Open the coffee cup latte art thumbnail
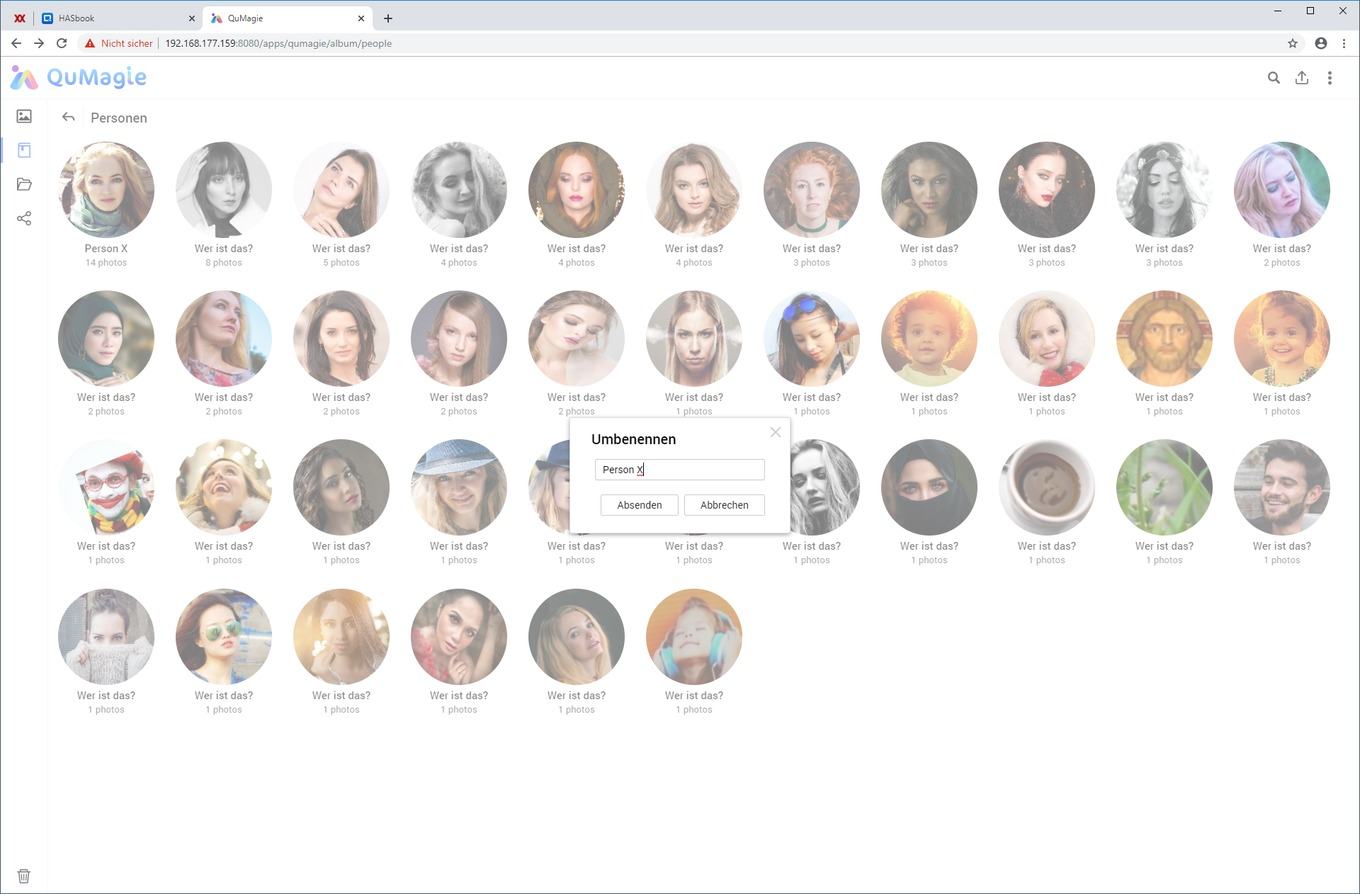This screenshot has height=894, width=1360. (x=1047, y=487)
